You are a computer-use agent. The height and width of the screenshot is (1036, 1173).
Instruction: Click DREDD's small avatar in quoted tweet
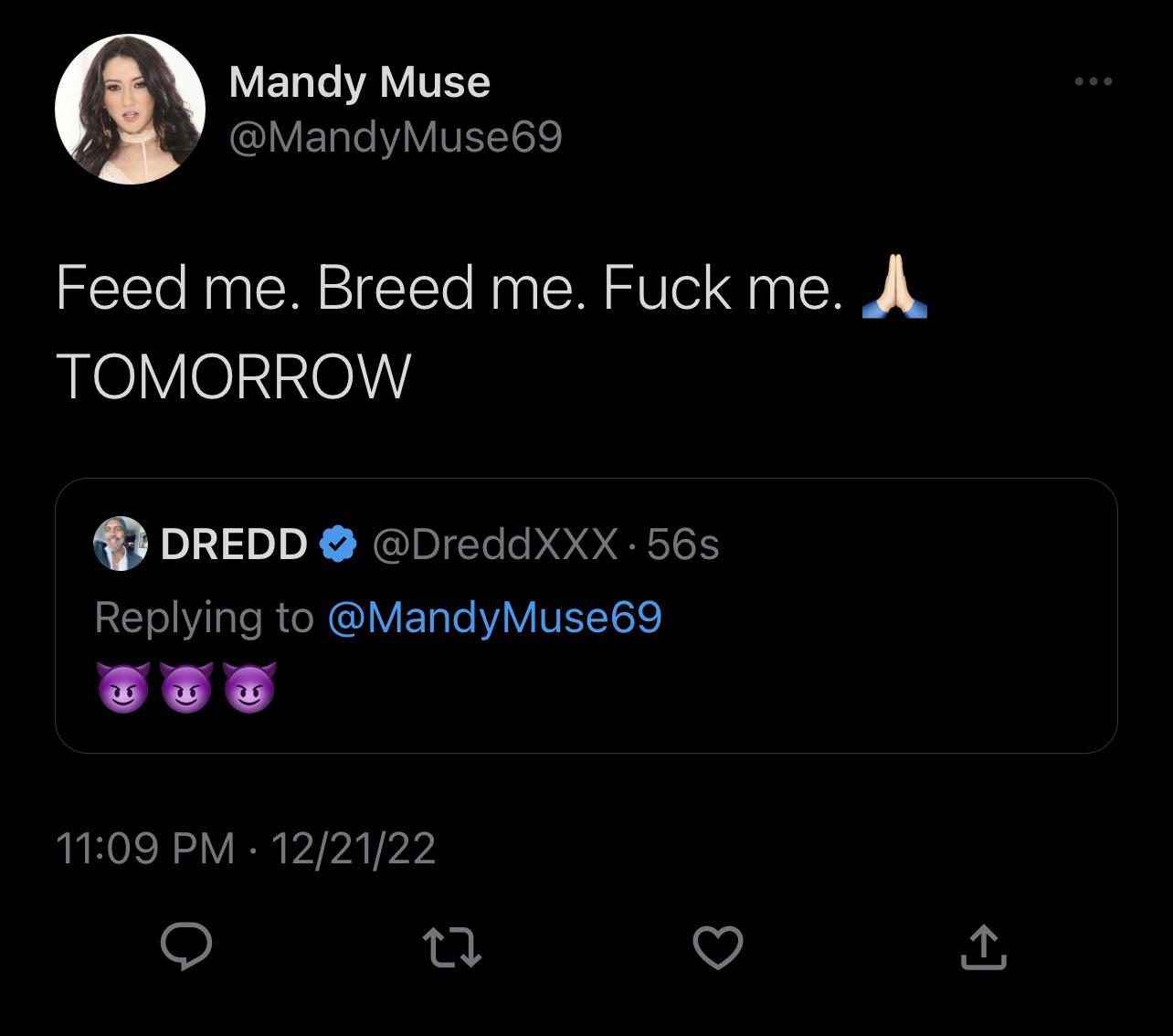[x=121, y=544]
